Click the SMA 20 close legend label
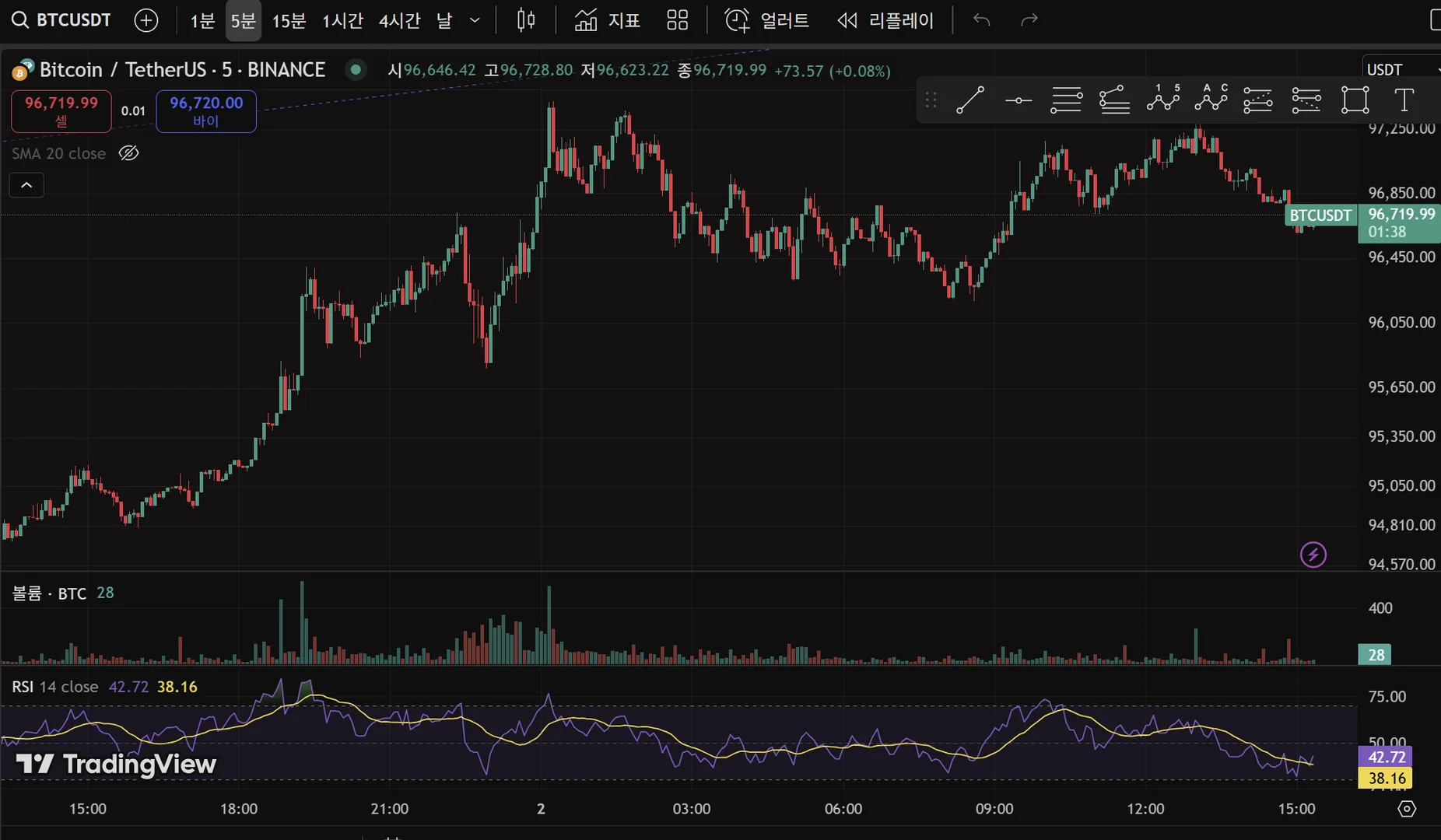1441x840 pixels. (58, 153)
